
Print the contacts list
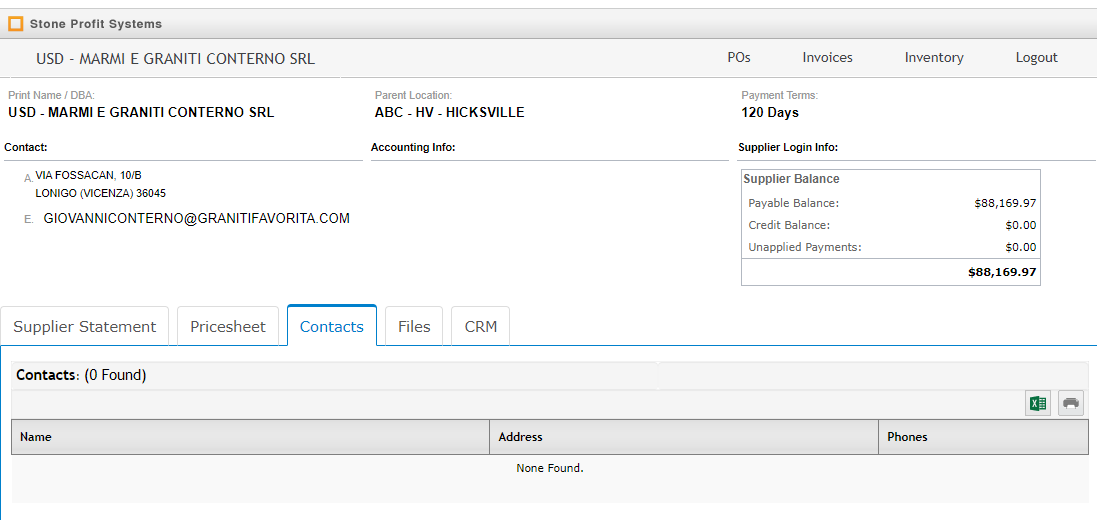(x=1070, y=403)
